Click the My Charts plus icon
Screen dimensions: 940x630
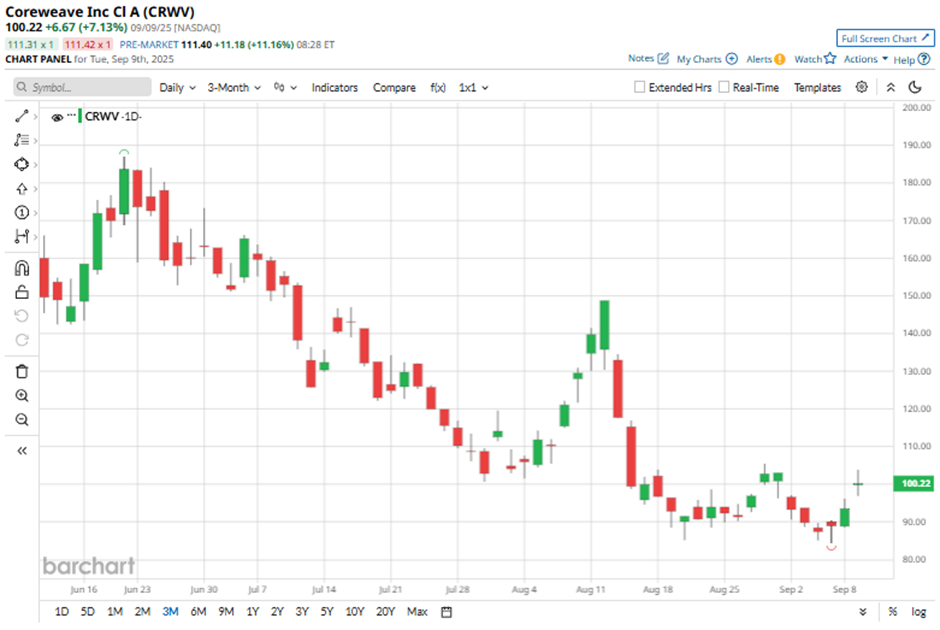[x=731, y=59]
